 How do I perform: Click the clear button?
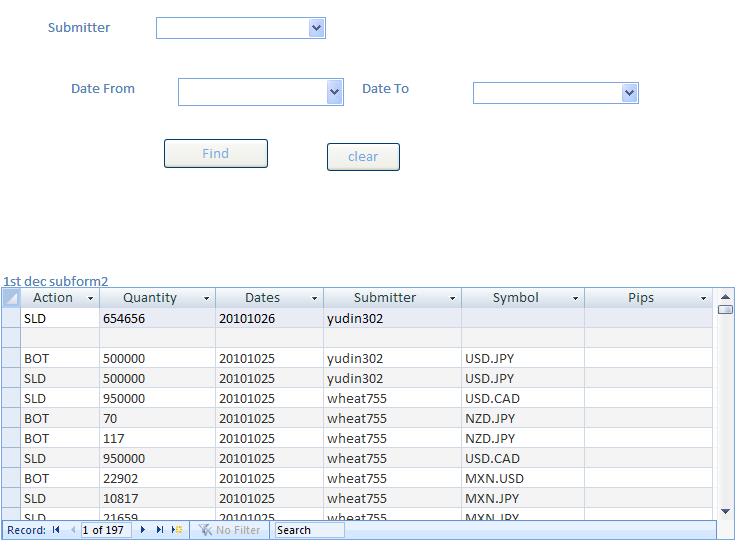click(363, 157)
